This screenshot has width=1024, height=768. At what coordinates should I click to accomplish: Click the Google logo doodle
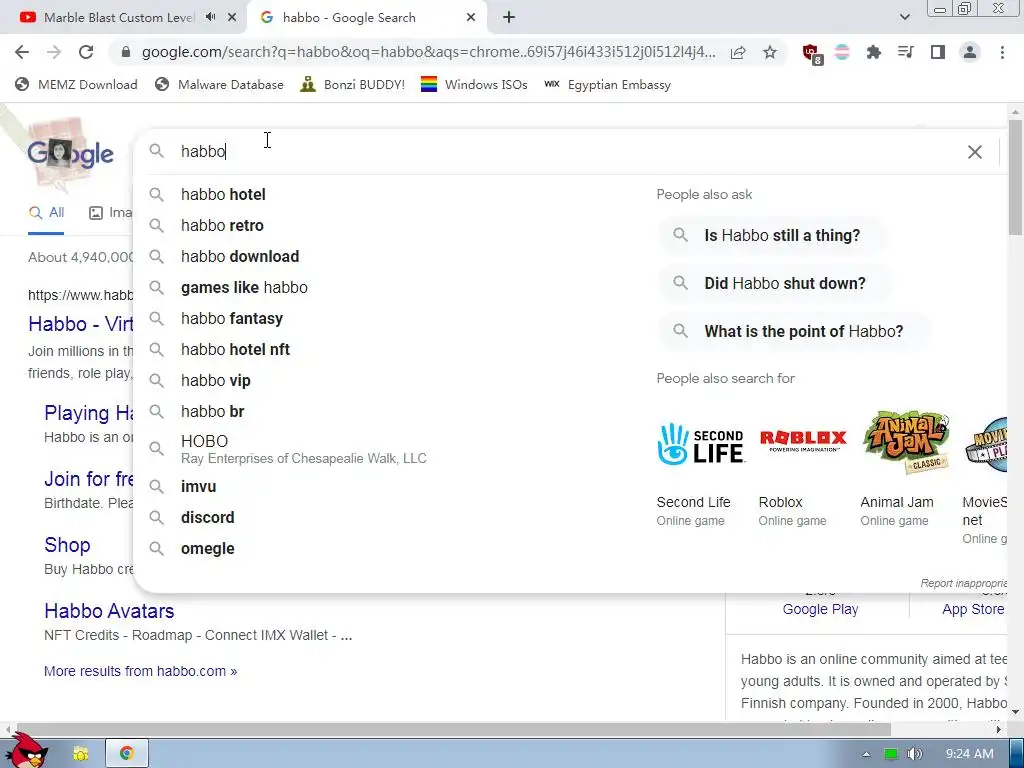tap(70, 153)
